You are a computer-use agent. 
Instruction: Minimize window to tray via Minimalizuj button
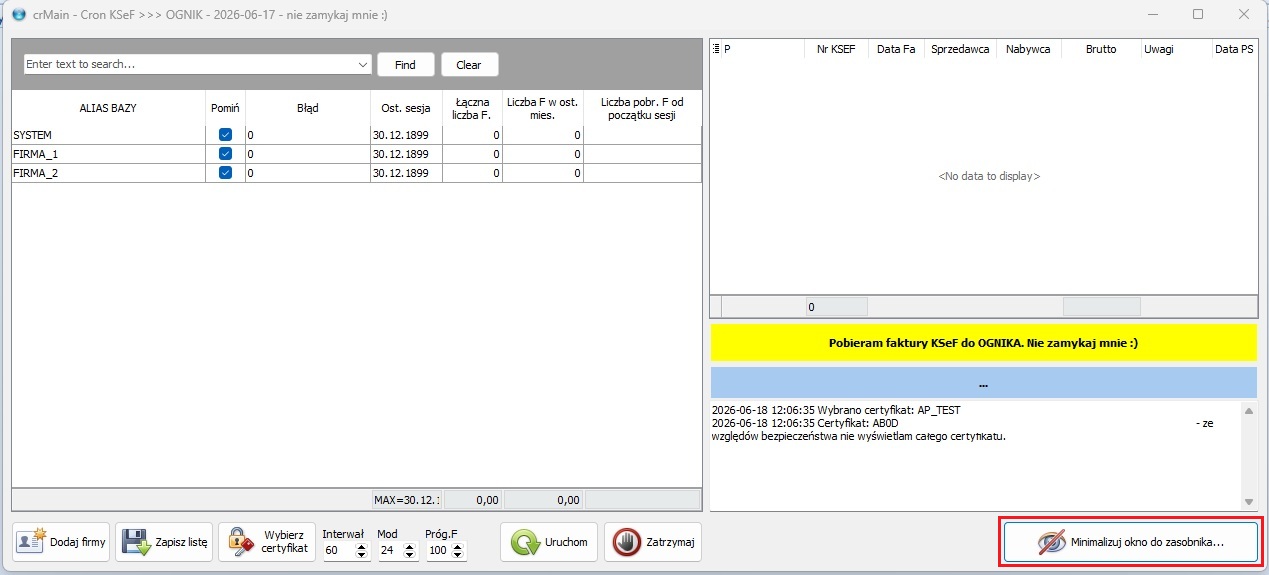[x=1130, y=542]
